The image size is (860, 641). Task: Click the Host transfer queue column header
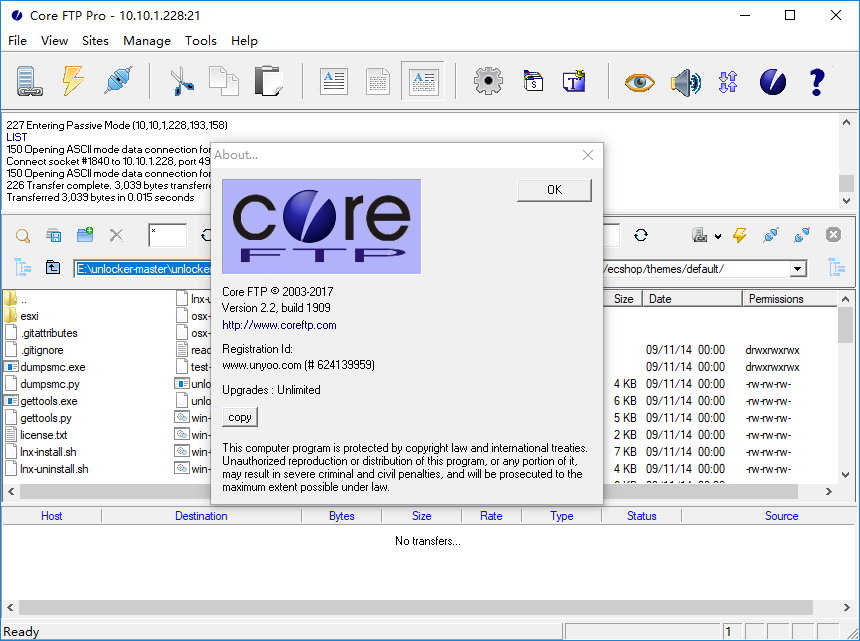pos(52,516)
